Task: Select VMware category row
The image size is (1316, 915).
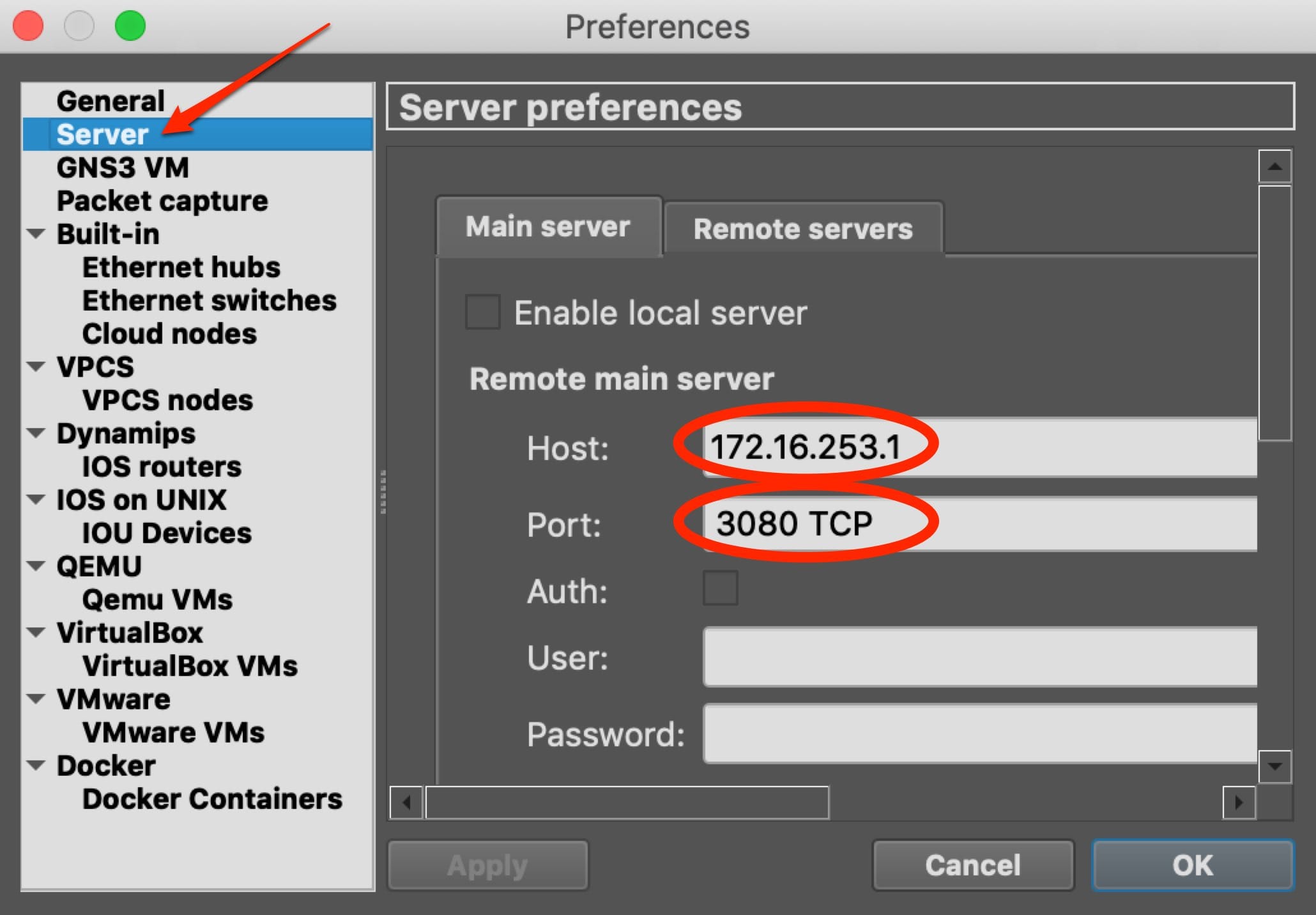Action: (x=197, y=699)
